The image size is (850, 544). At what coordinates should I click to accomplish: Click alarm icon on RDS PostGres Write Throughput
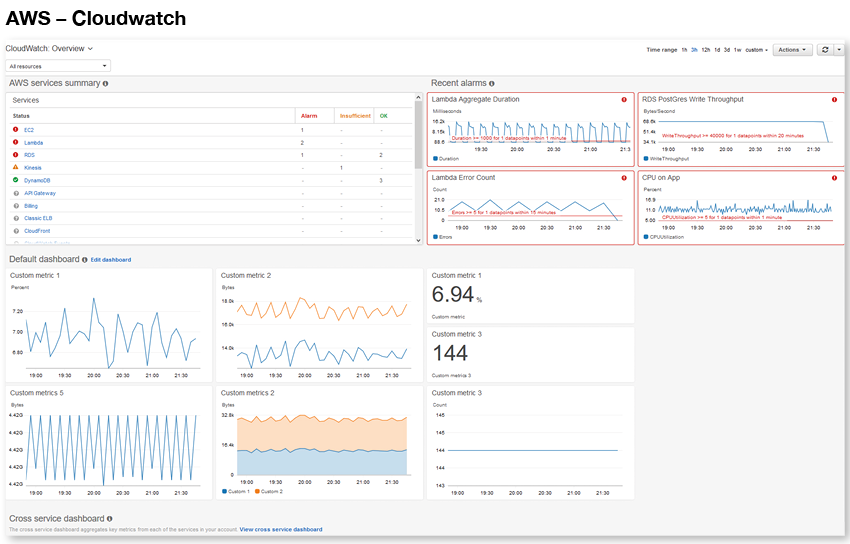pos(834,100)
